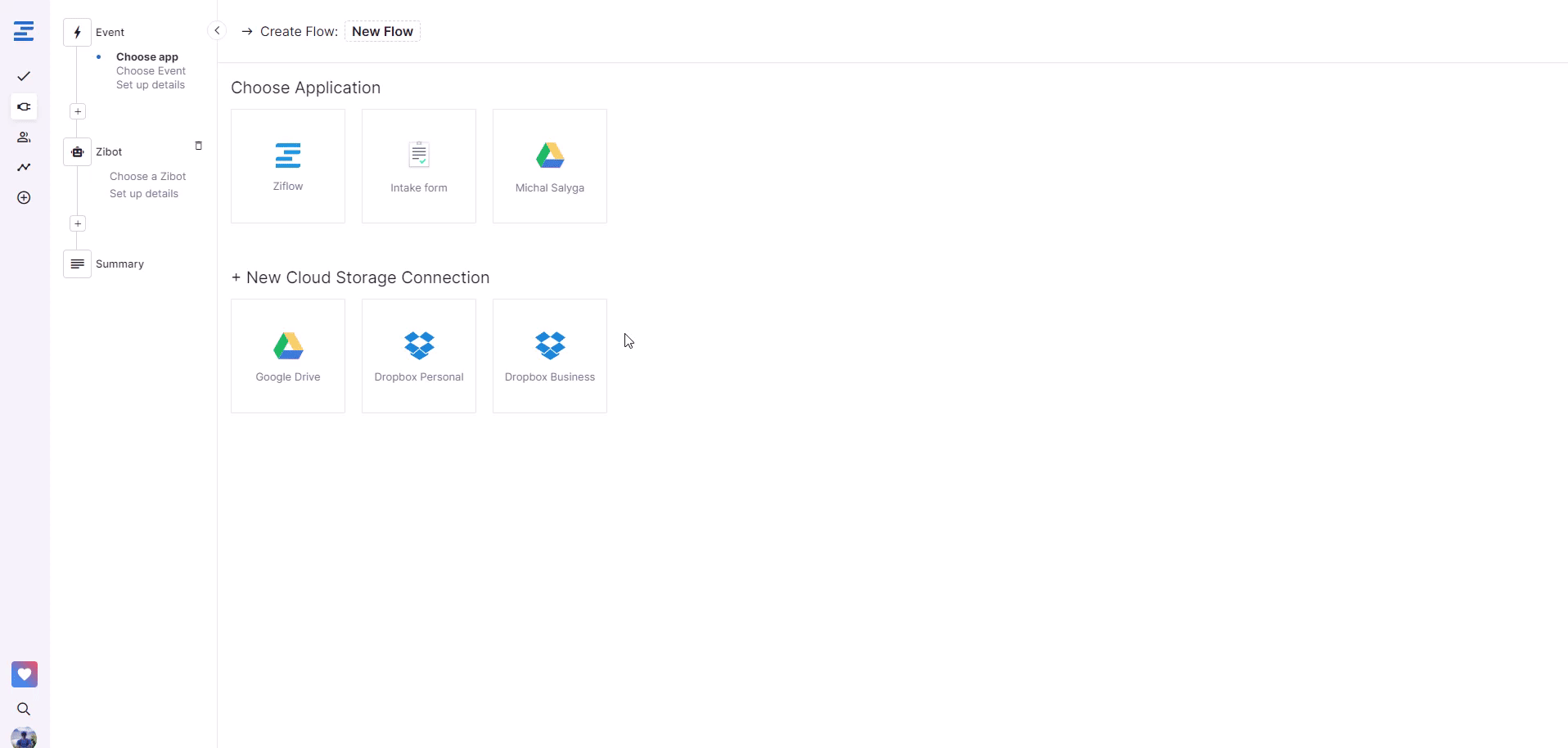Add a step below Event with plus
The image size is (1568, 748).
click(78, 111)
